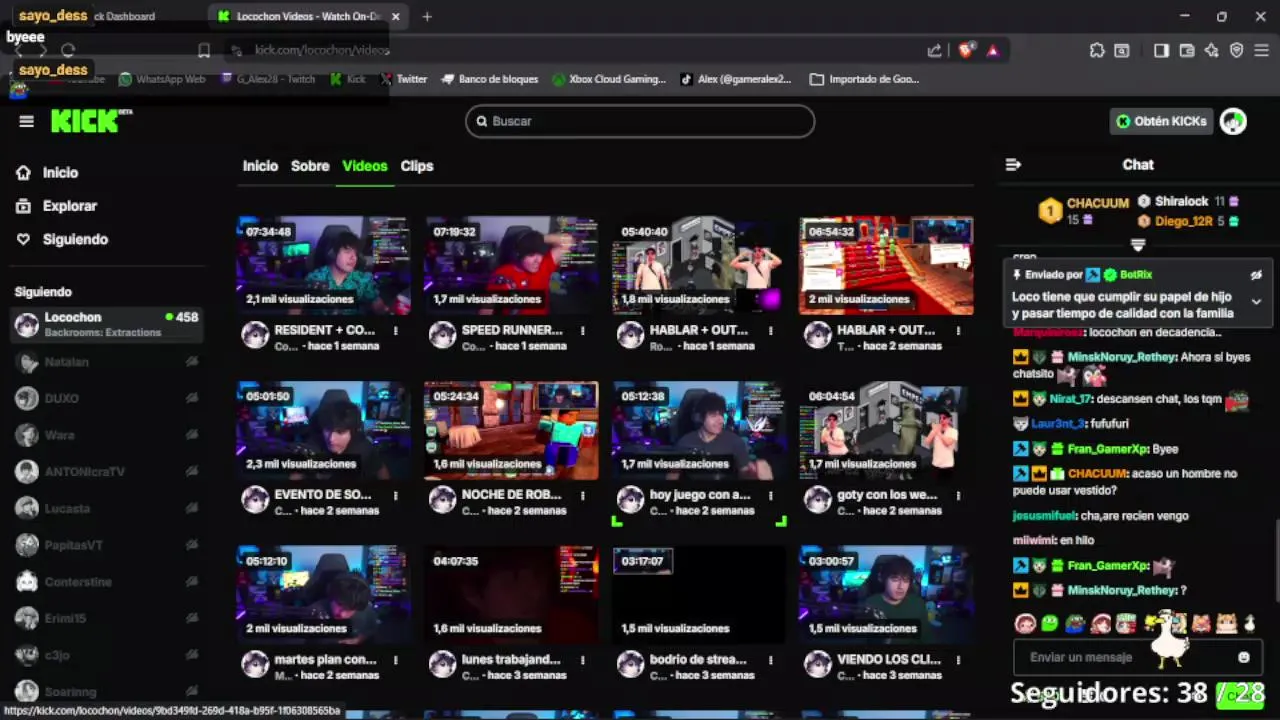Screen dimensions: 1280x720
Task: Click Shiralock in gift leaderboard
Action: (x=1181, y=201)
